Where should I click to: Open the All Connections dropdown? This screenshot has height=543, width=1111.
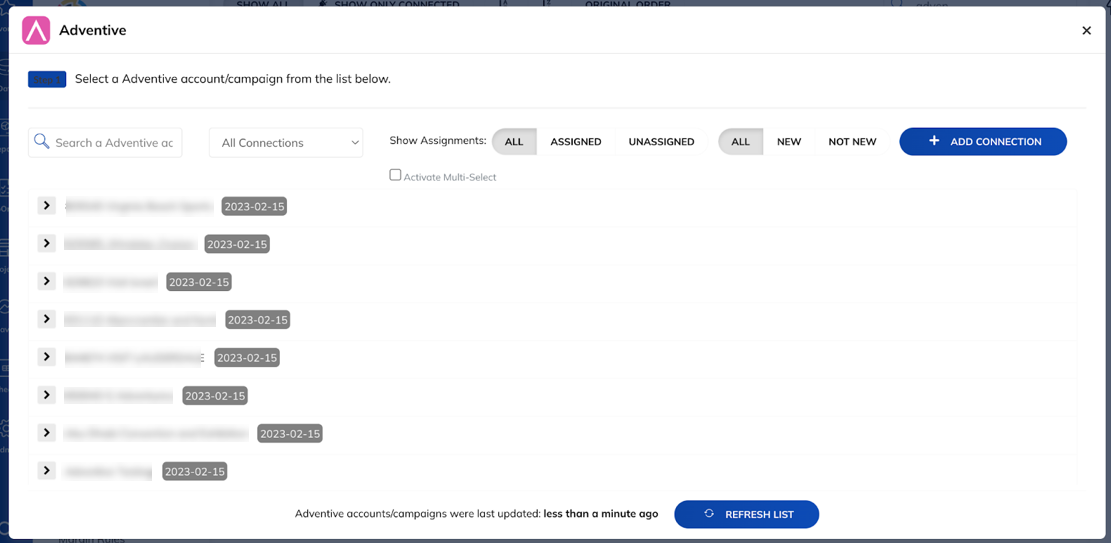(x=286, y=142)
